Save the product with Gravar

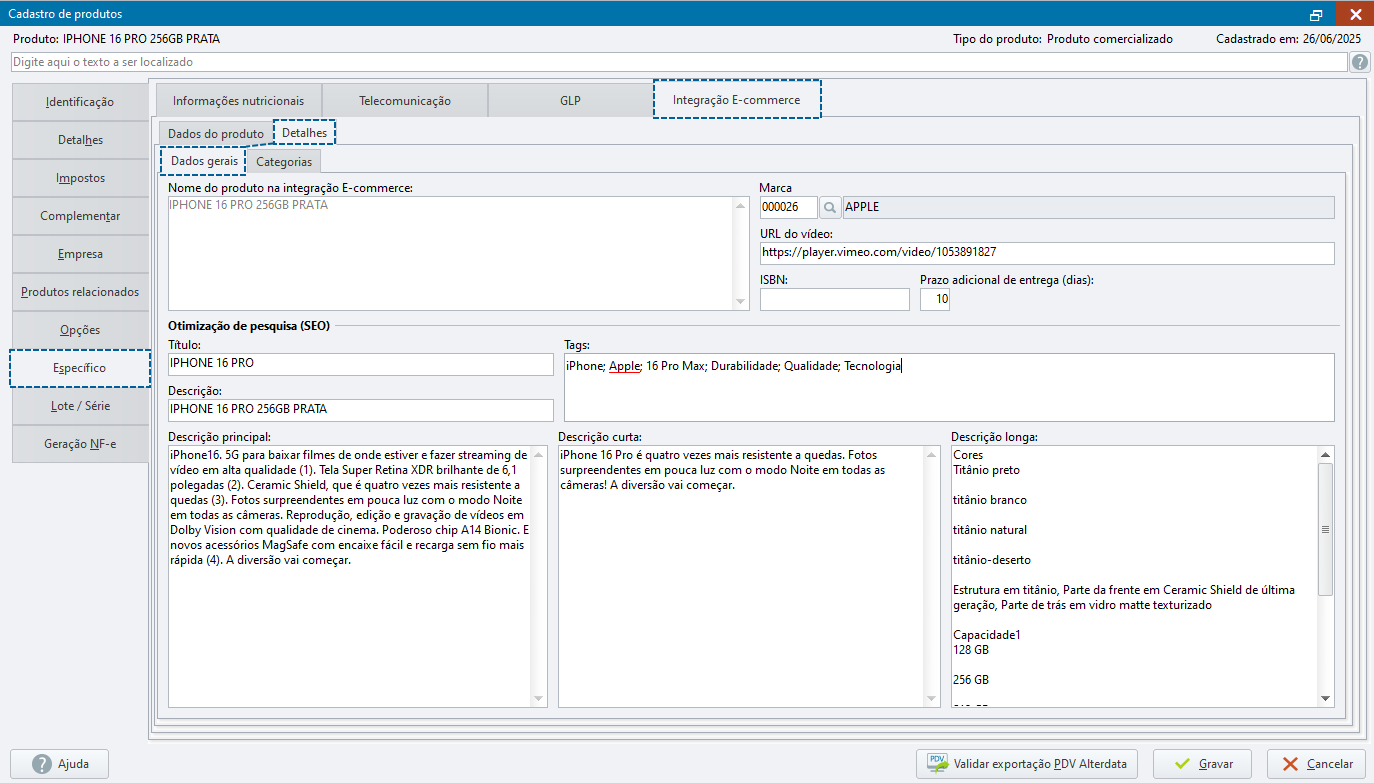(x=1201, y=764)
